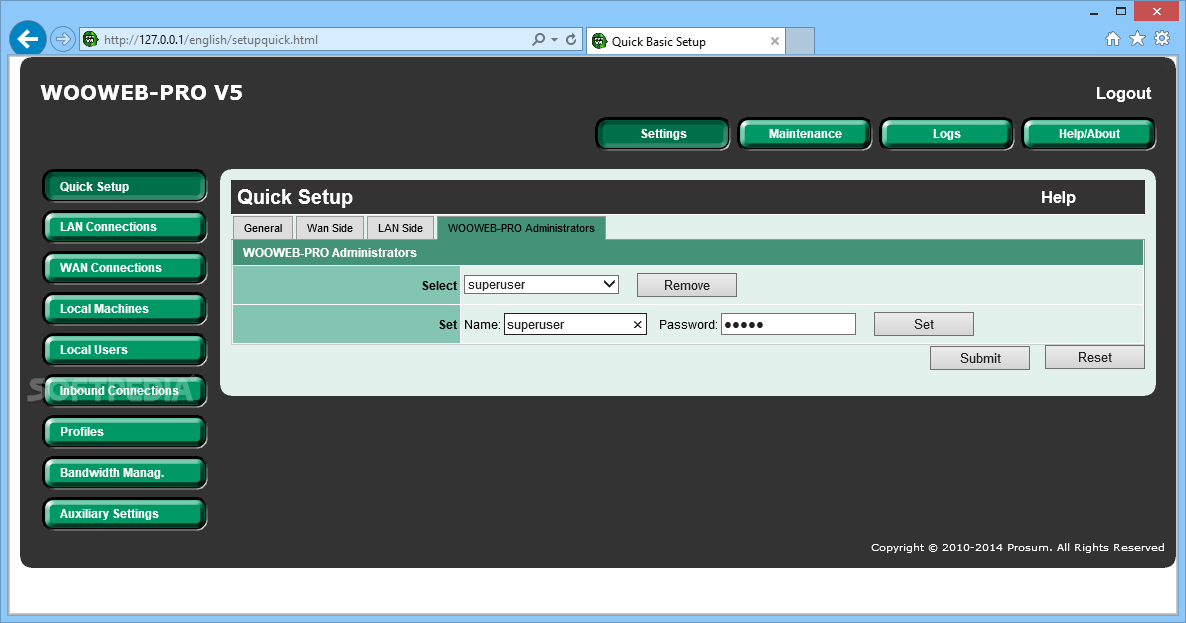
Task: Switch to the Wan Side tab
Action: pyautogui.click(x=330, y=228)
